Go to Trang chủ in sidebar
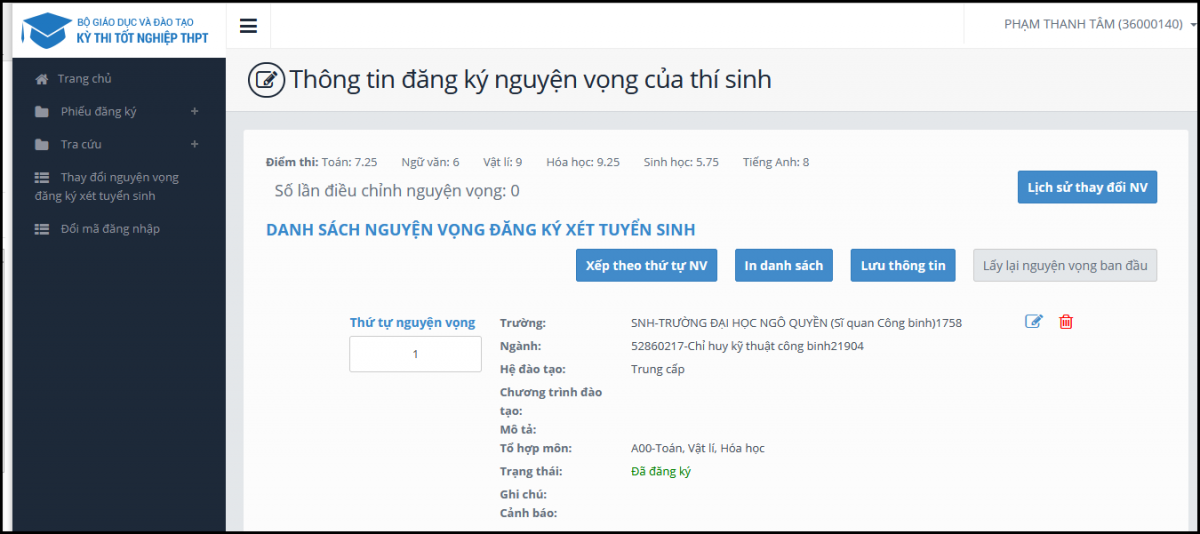The image size is (1200, 534). (84, 79)
